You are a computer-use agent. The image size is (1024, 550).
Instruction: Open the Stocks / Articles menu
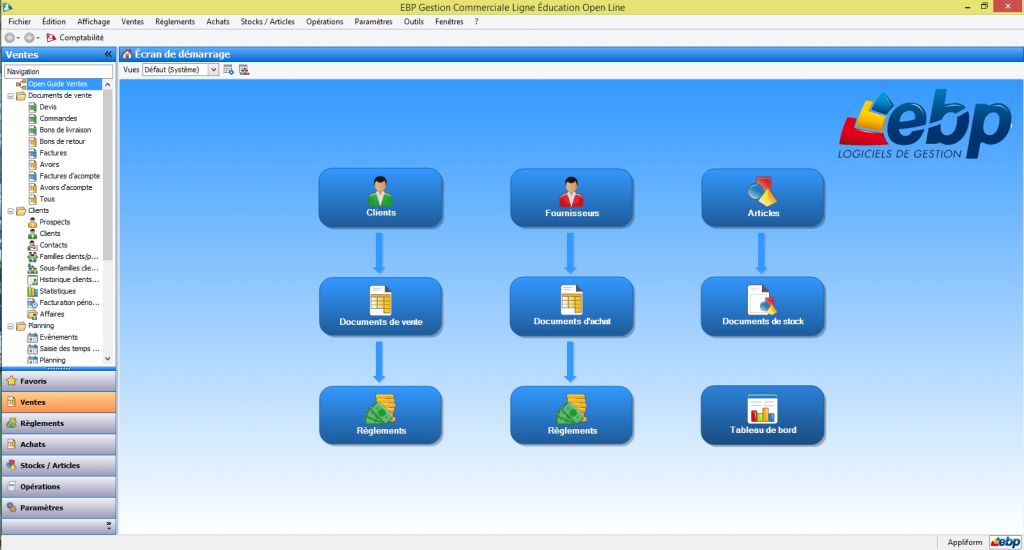click(x=267, y=22)
